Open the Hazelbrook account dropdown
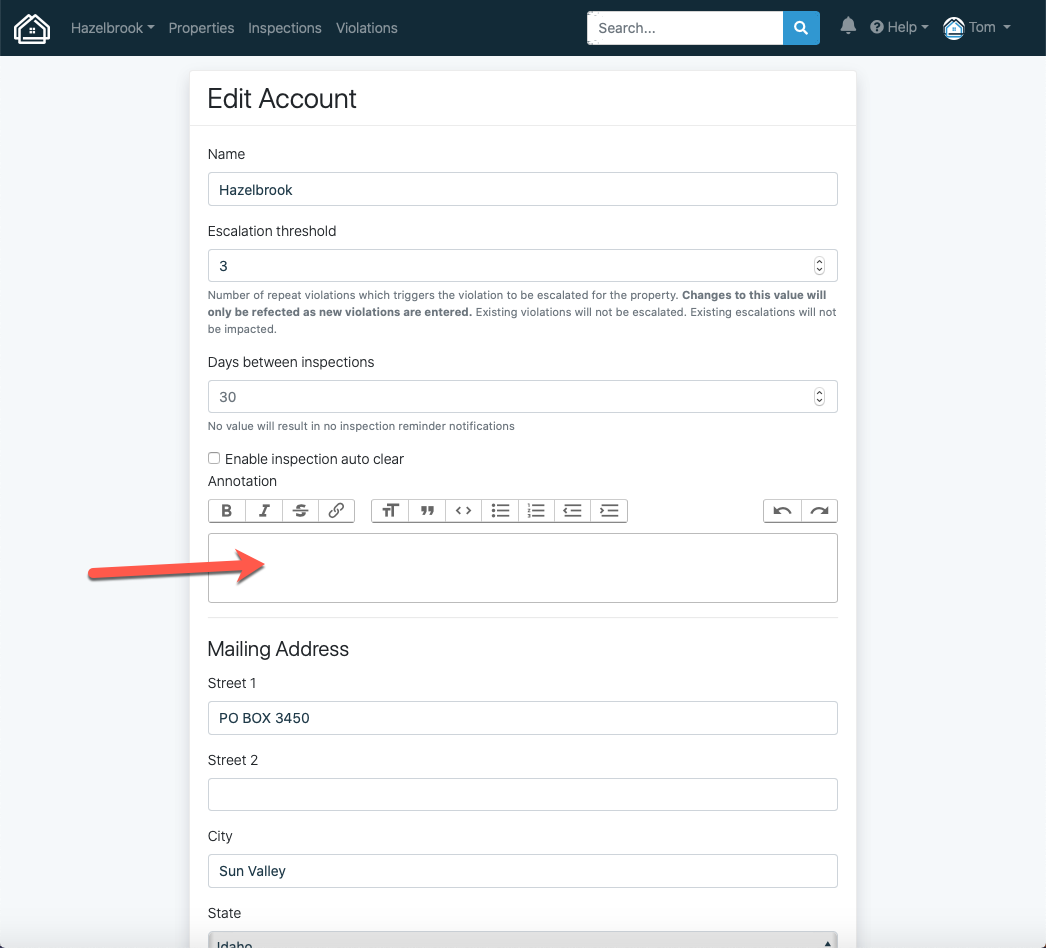The height and width of the screenshot is (948, 1046). coord(112,28)
